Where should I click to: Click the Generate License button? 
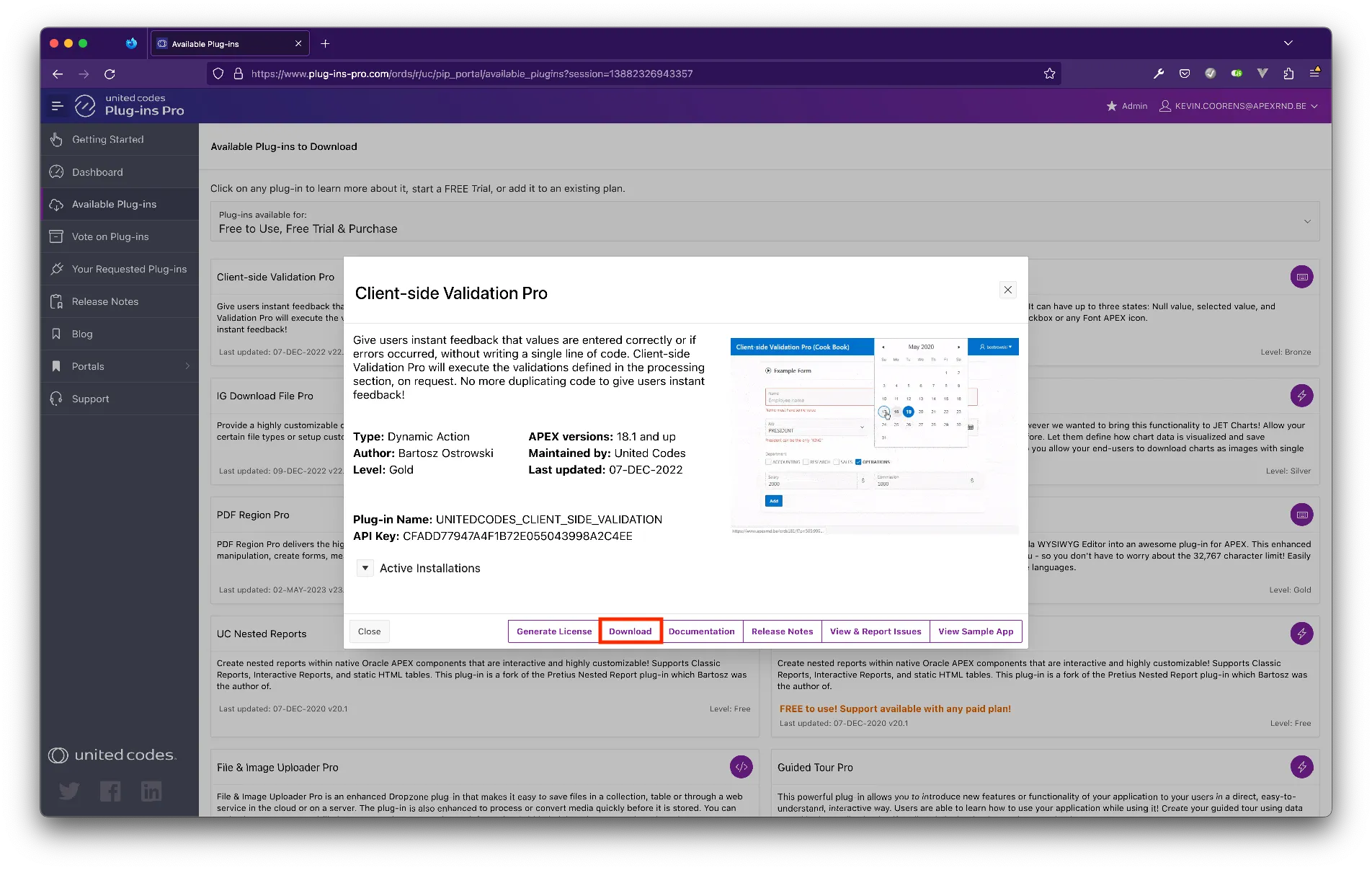click(x=553, y=631)
